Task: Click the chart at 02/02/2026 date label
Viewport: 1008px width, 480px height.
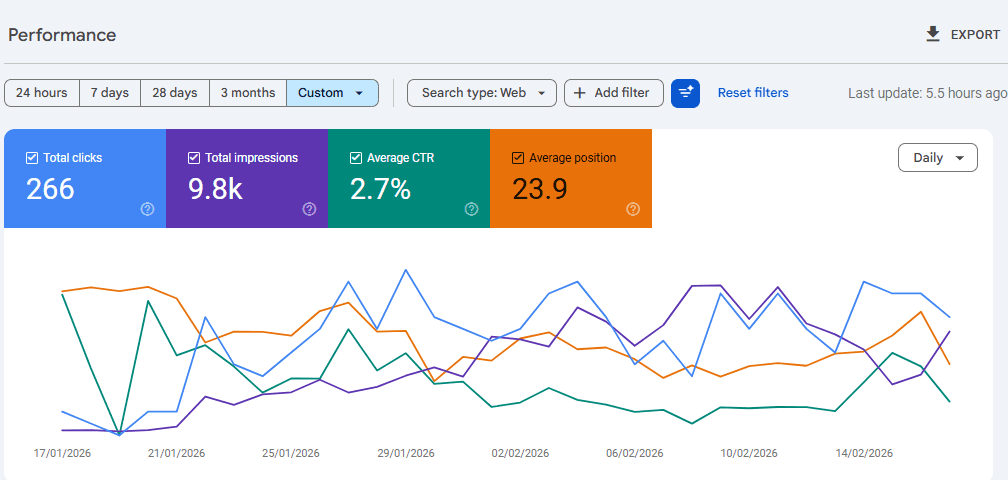Action: click(x=520, y=453)
